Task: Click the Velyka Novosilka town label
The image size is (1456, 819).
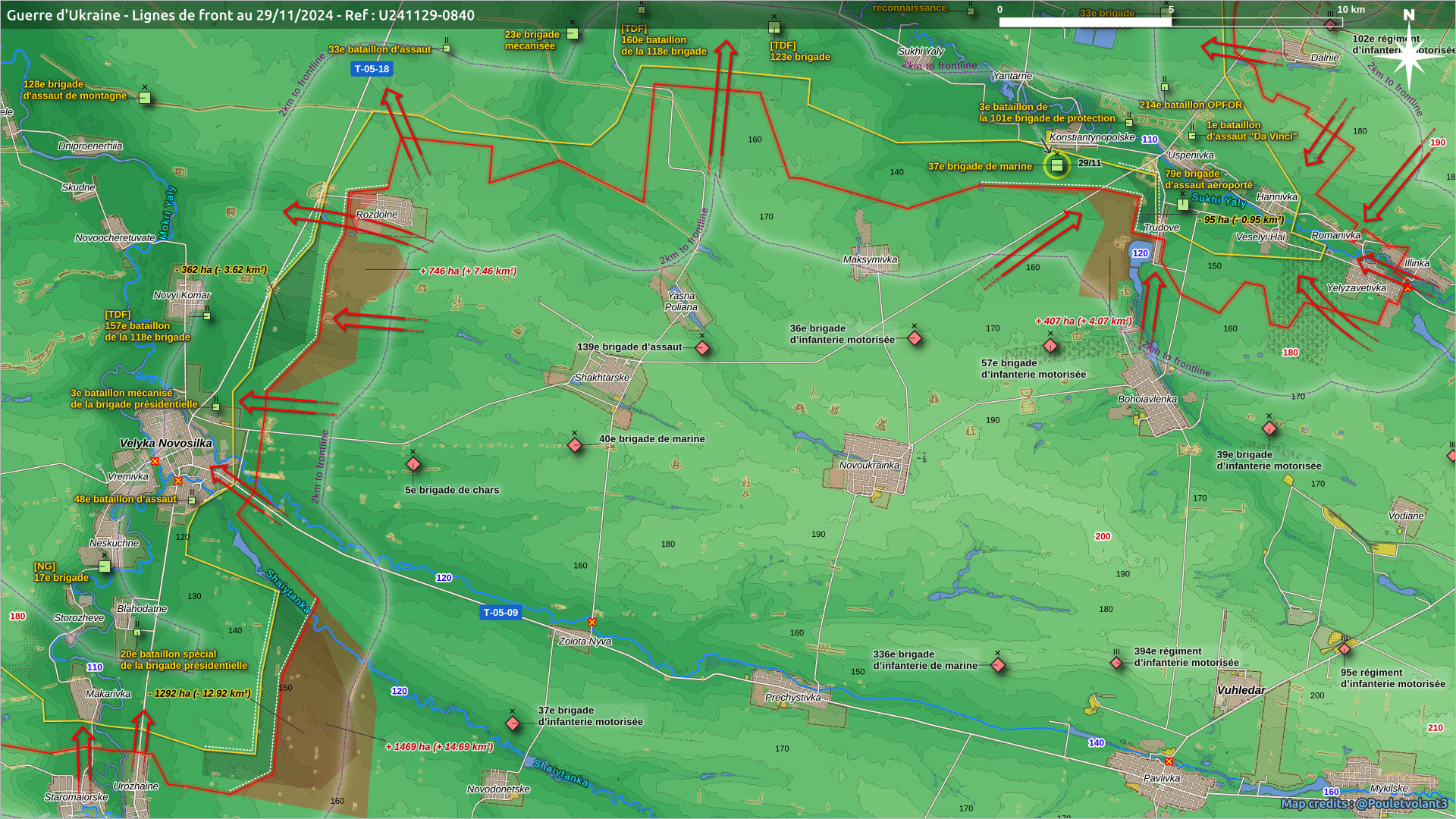Action: 166,444
